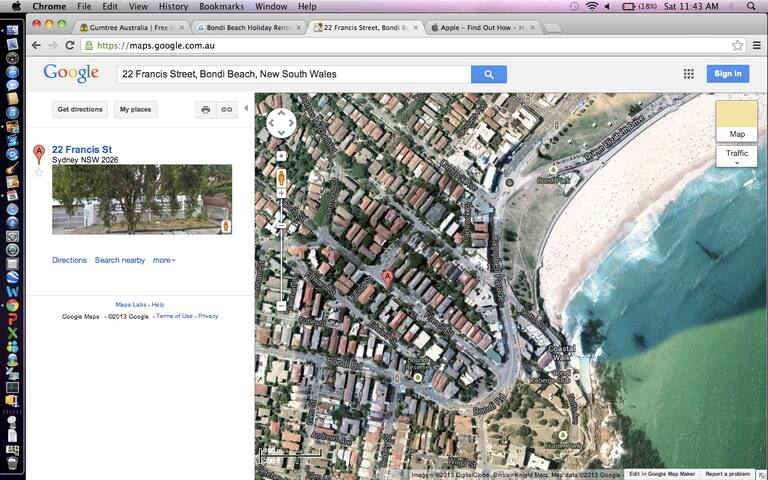
Task: Open the Chrome hamburger menu
Action: click(x=757, y=46)
